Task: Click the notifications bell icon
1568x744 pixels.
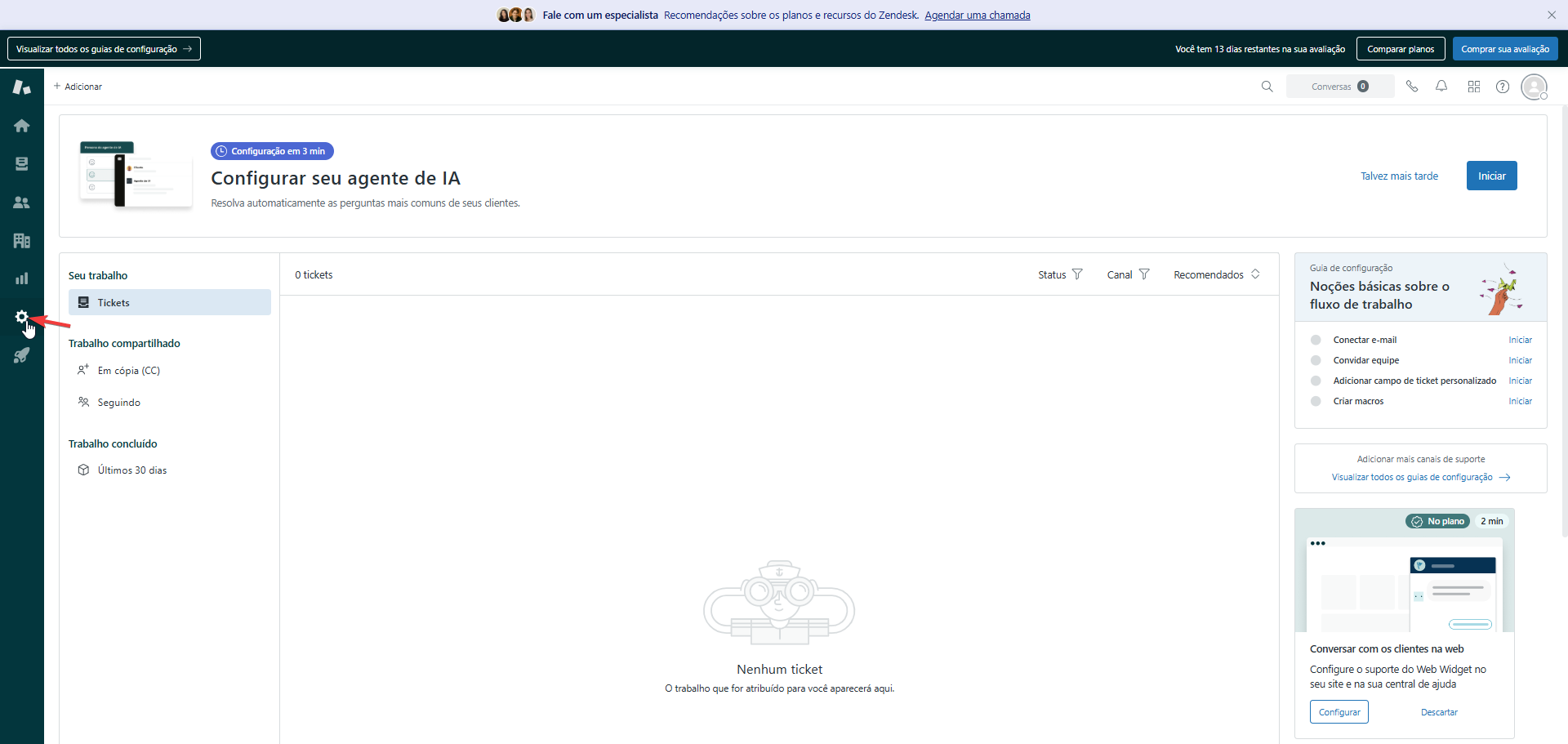Action: tap(1441, 87)
